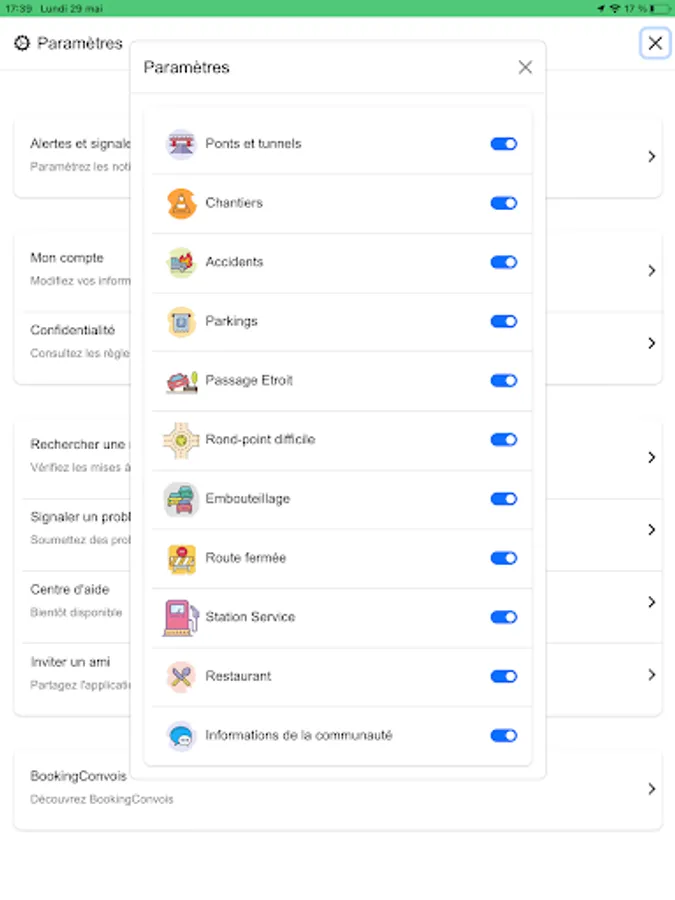Click the Accidents crash icon
The image size is (675, 900).
click(181, 262)
